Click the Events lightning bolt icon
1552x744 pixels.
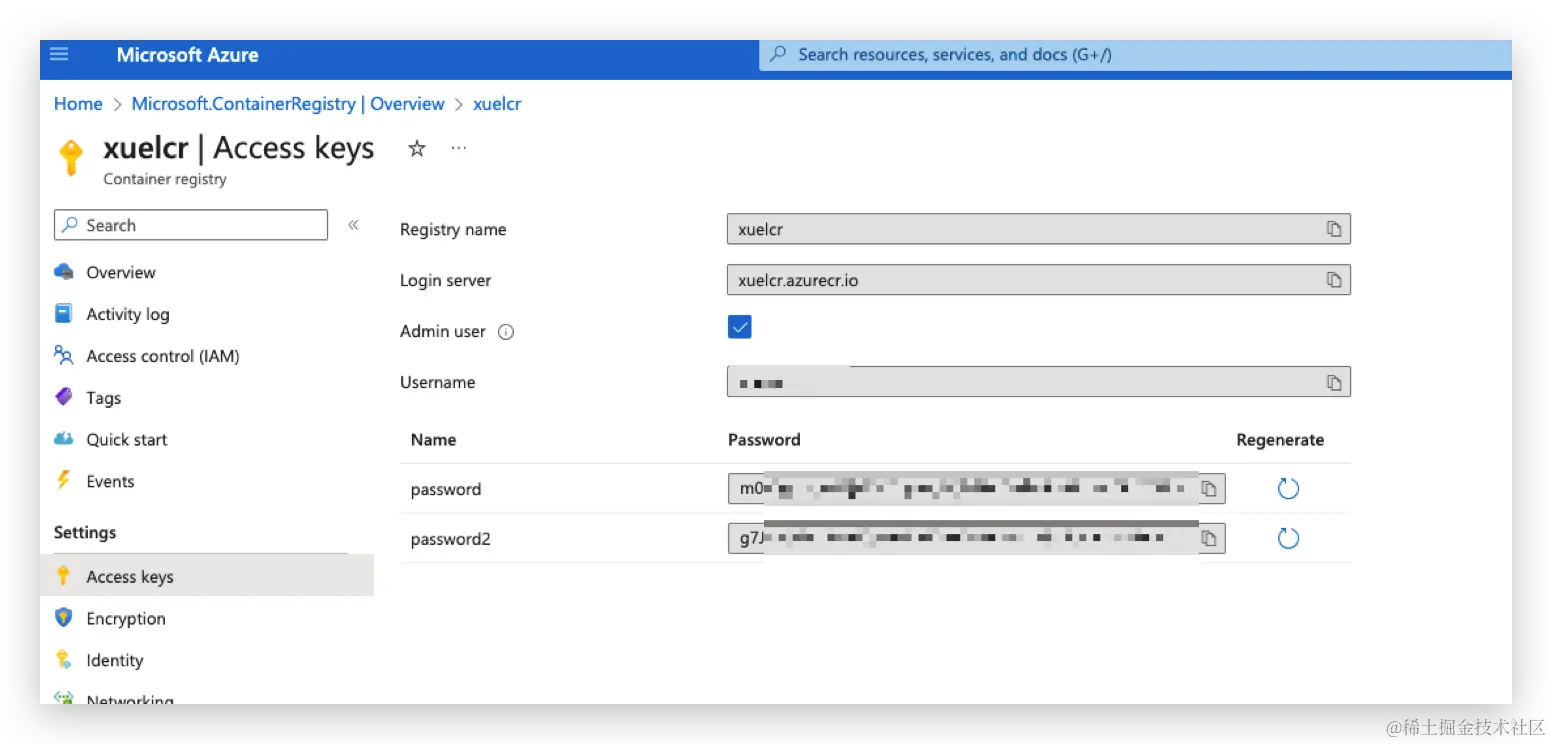(x=64, y=480)
